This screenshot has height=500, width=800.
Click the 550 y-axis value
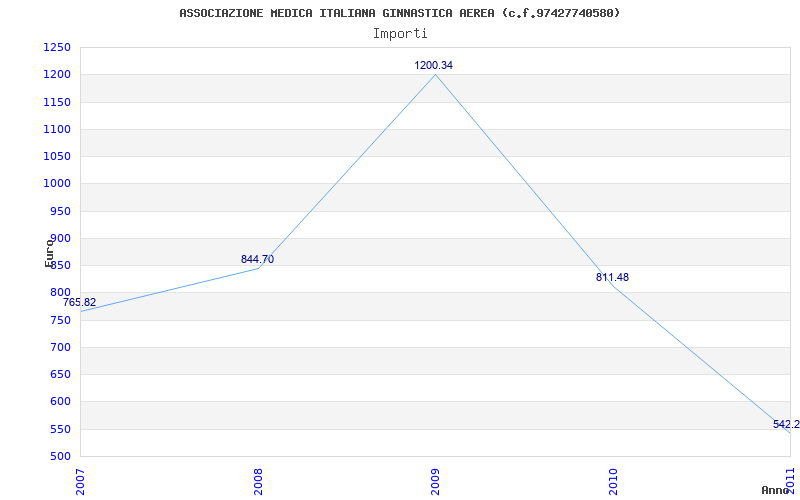[60, 429]
